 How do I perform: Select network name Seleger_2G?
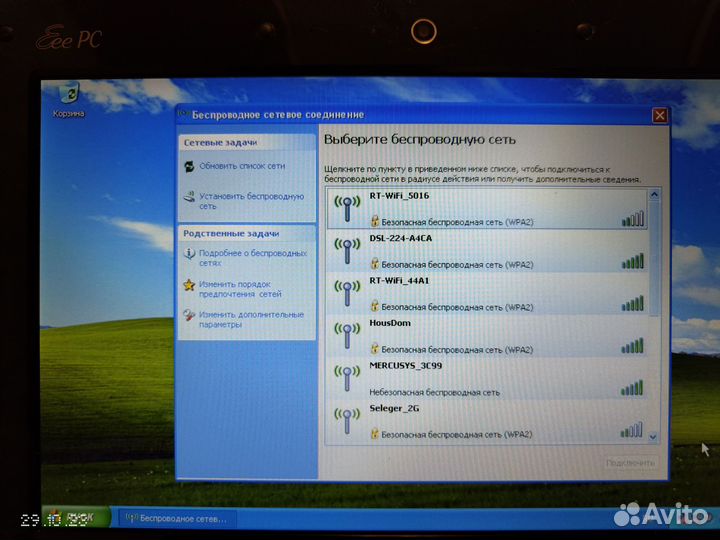coord(394,408)
